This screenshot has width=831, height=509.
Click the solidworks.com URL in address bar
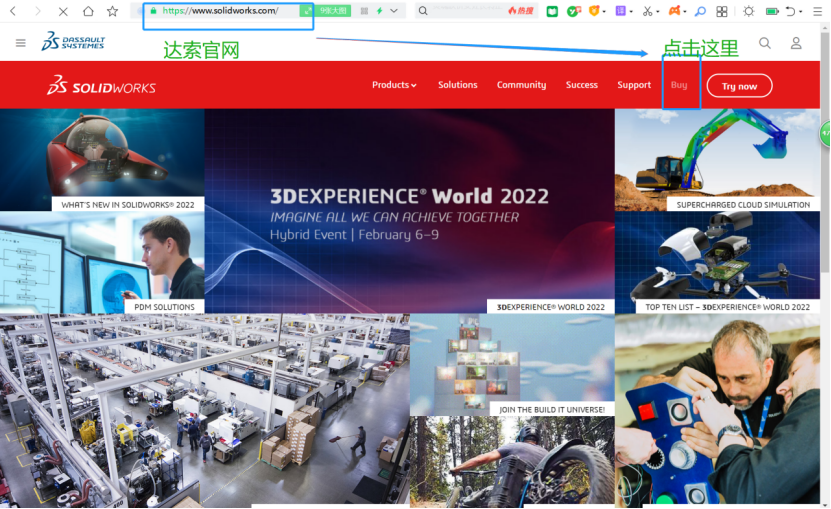click(x=220, y=11)
